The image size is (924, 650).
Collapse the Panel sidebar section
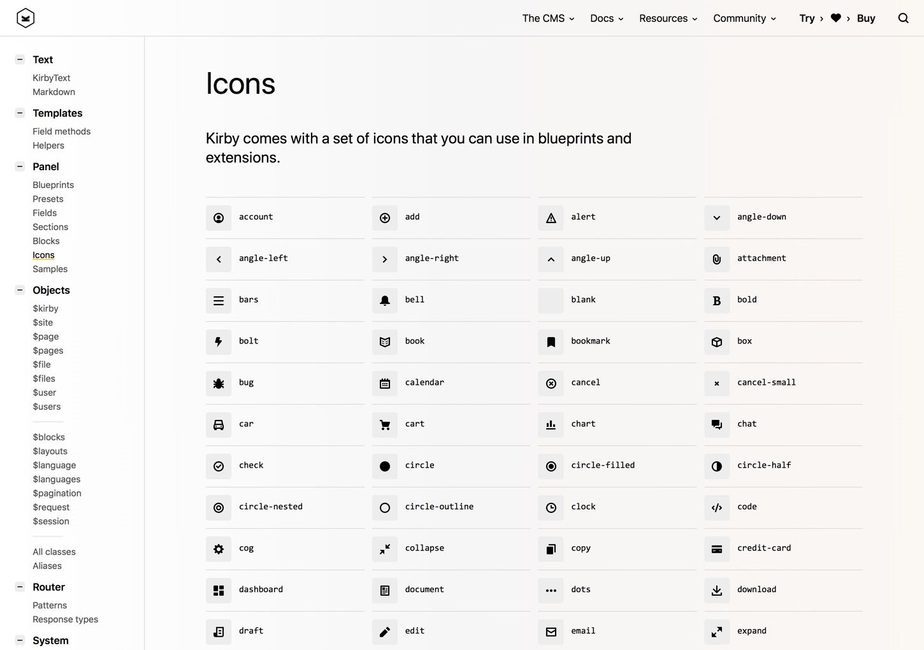tap(20, 167)
